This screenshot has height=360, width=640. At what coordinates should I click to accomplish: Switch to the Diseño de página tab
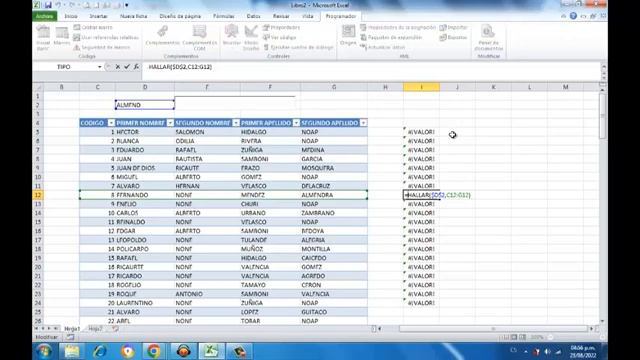pyautogui.click(x=180, y=16)
